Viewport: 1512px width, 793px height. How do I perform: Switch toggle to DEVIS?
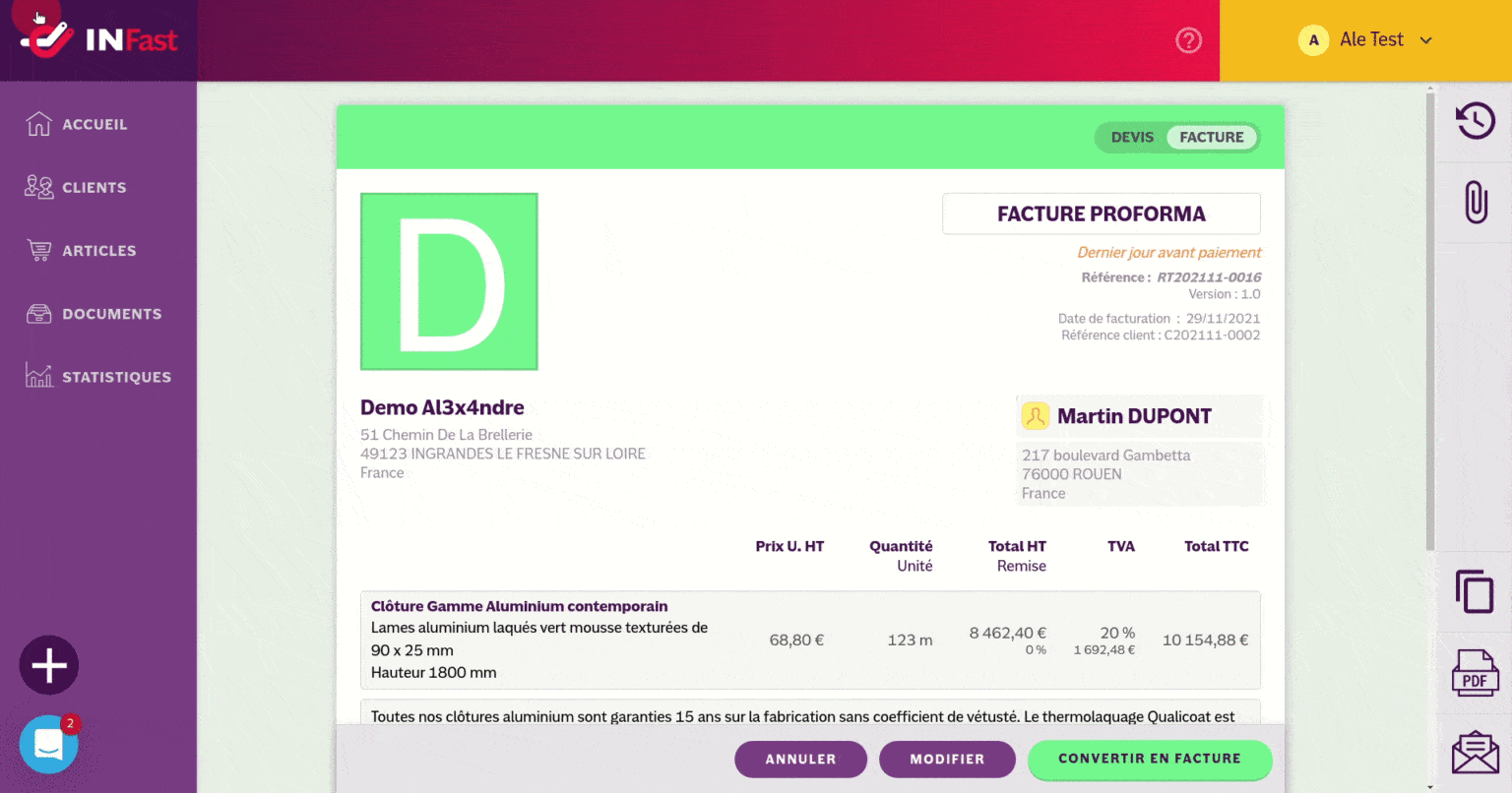pos(1132,138)
